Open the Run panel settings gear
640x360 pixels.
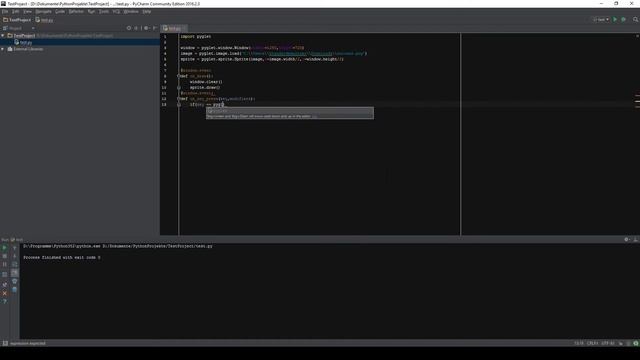(627, 240)
